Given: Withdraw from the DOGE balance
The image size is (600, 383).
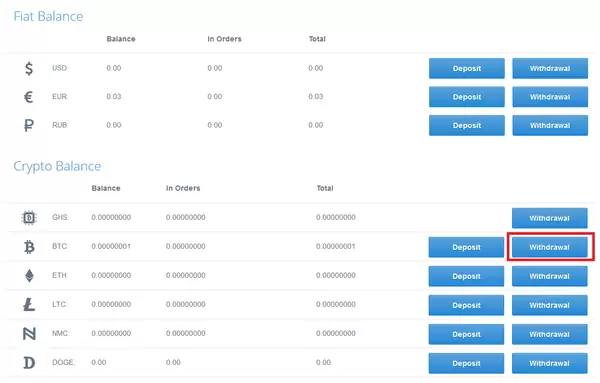Looking at the screenshot, I should point(549,363).
